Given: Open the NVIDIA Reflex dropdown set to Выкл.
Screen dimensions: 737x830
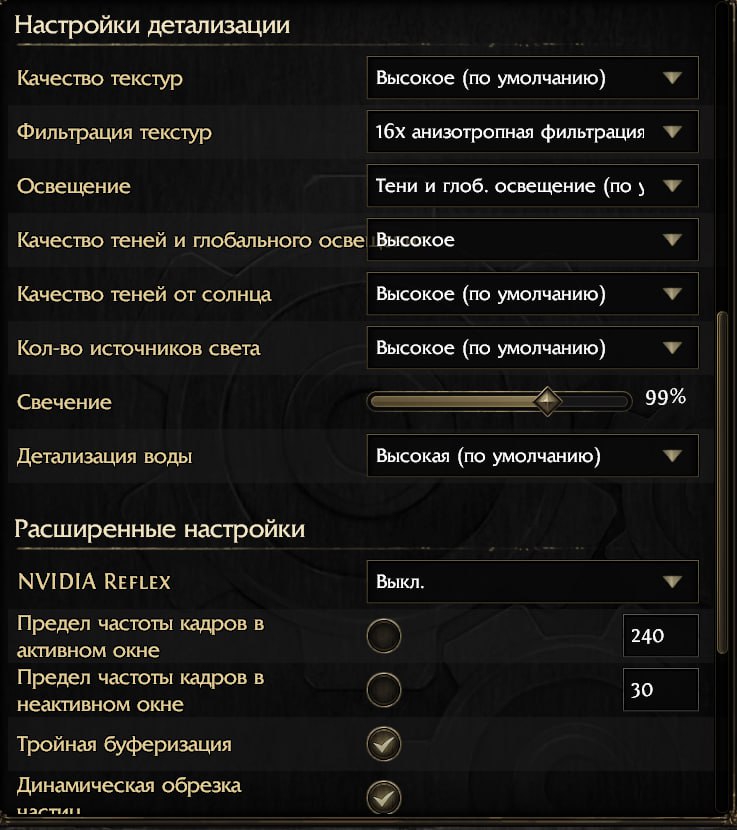Looking at the screenshot, I should pyautogui.click(x=533, y=582).
